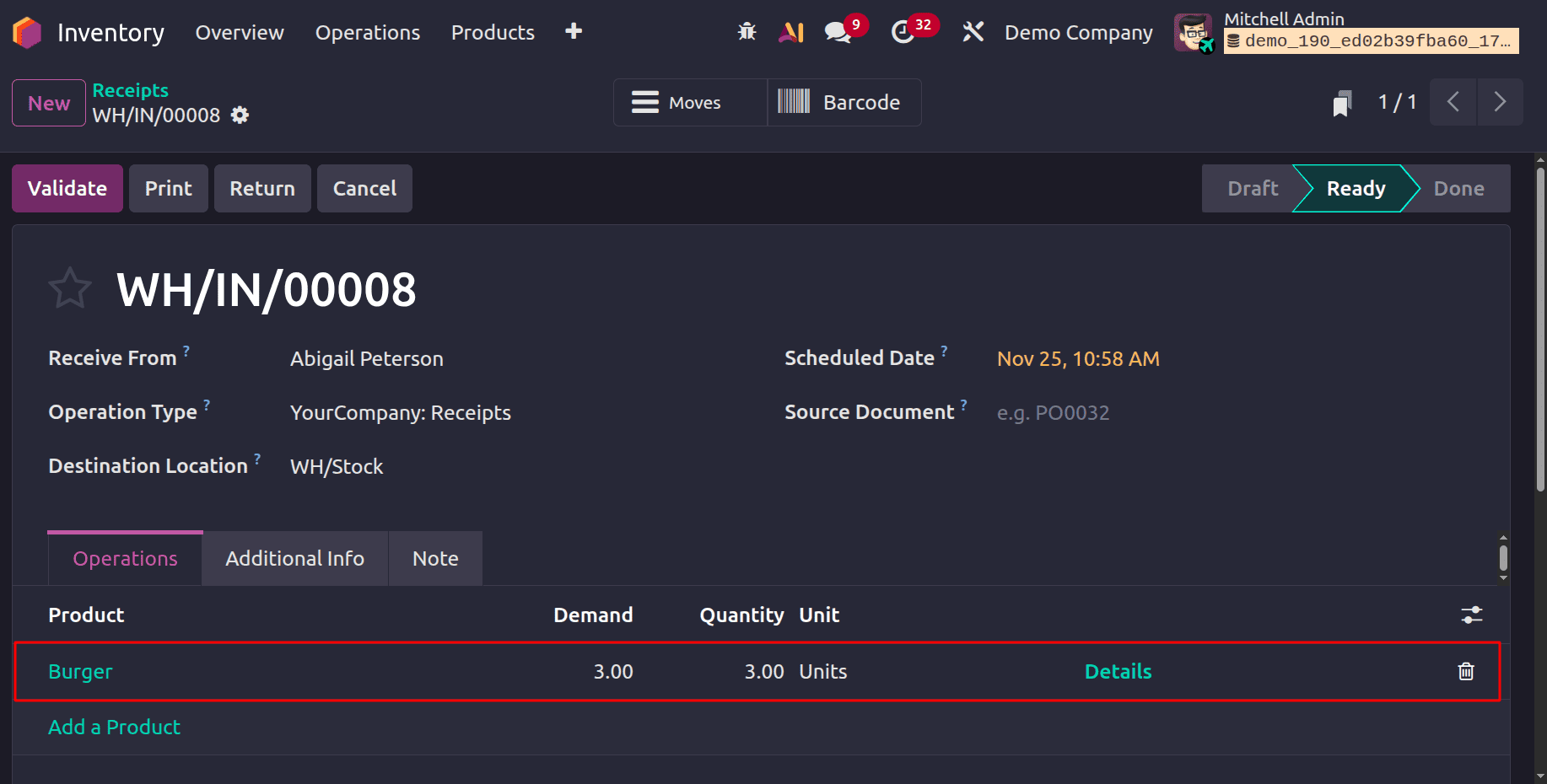Switch to the Additional Info tab

294,558
